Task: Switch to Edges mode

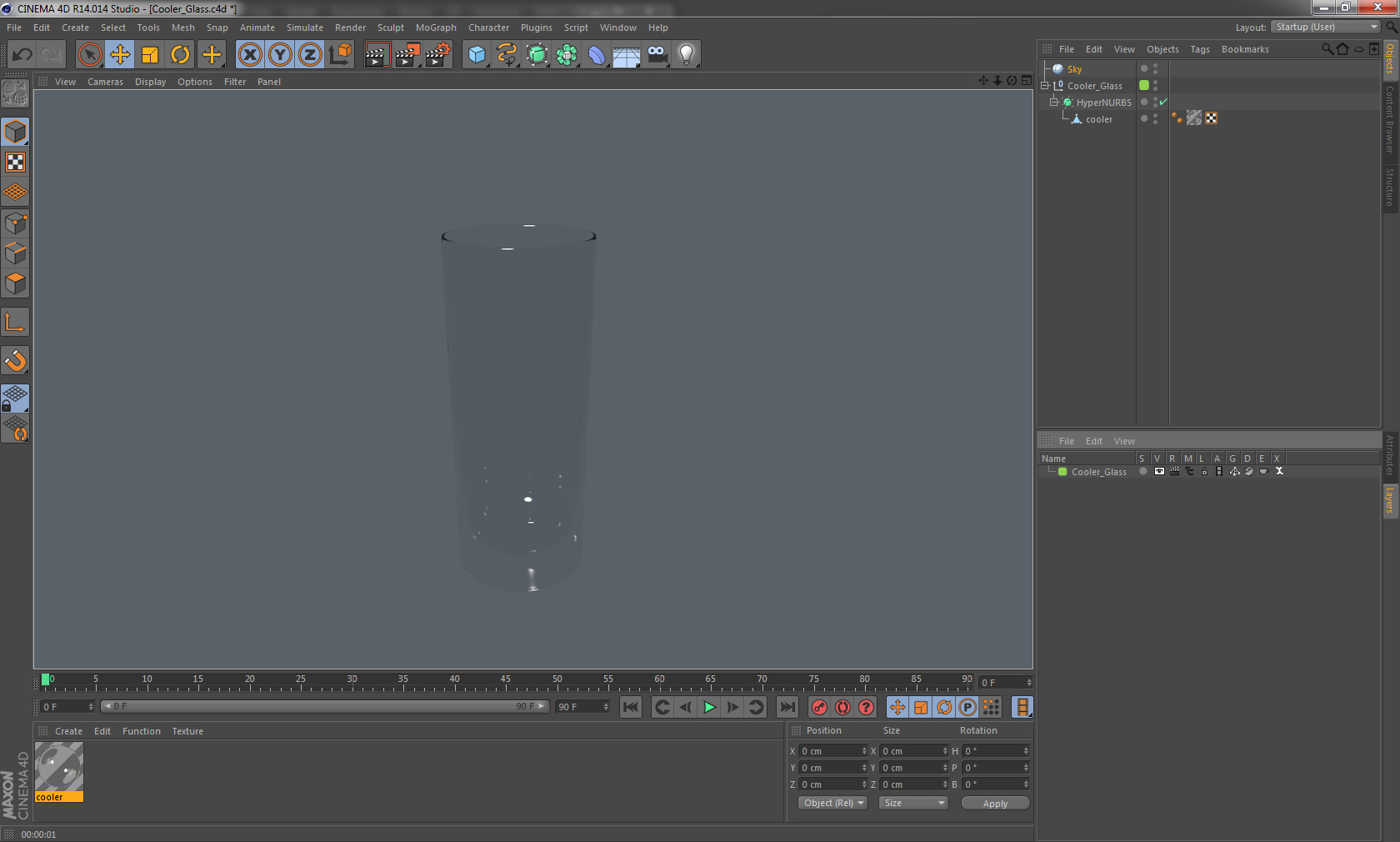Action: click(15, 253)
